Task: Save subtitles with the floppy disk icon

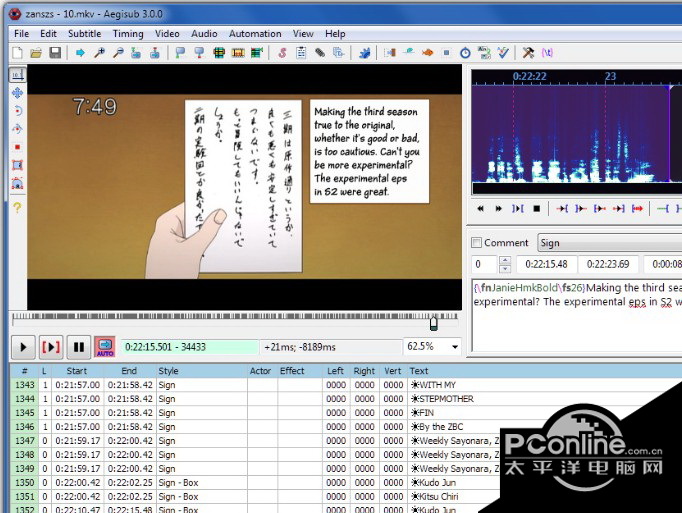Action: 55,53
